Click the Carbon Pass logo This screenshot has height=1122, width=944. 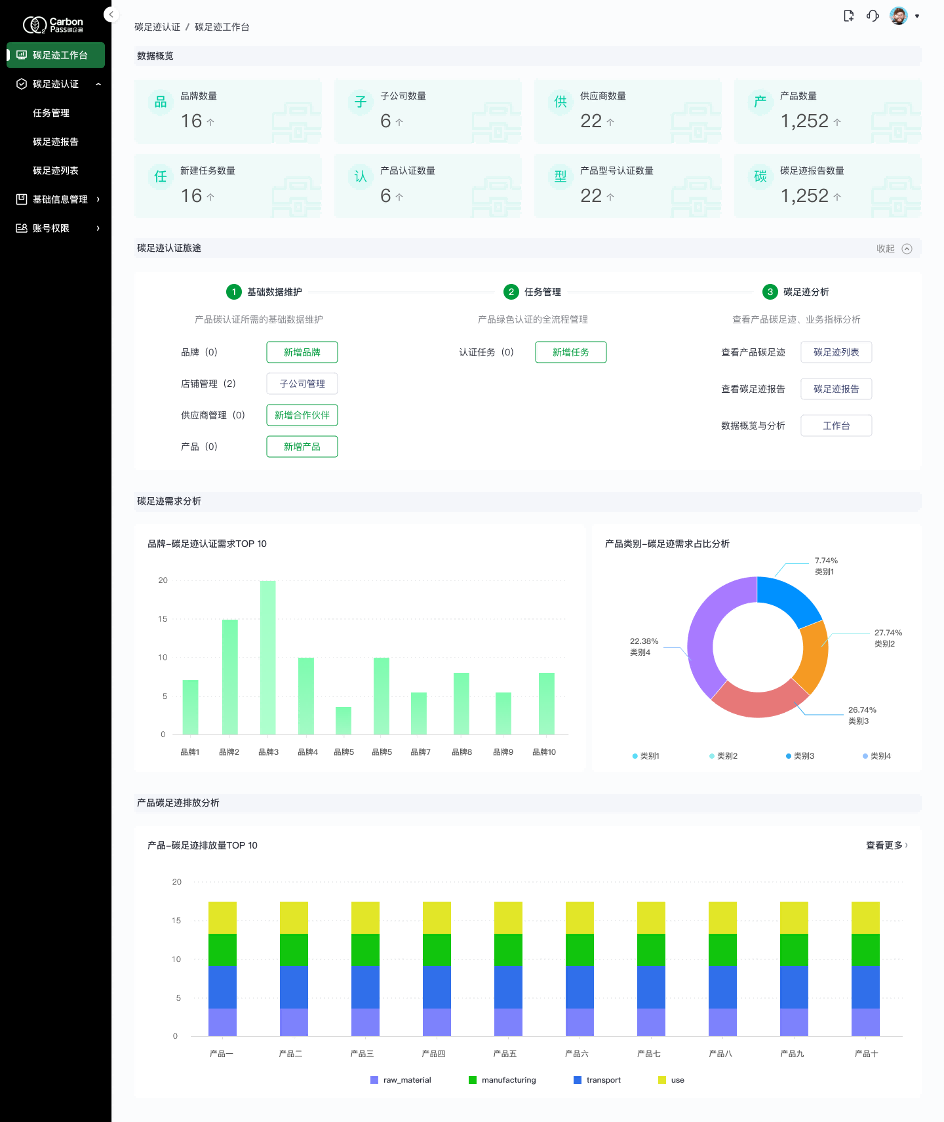coord(53,25)
